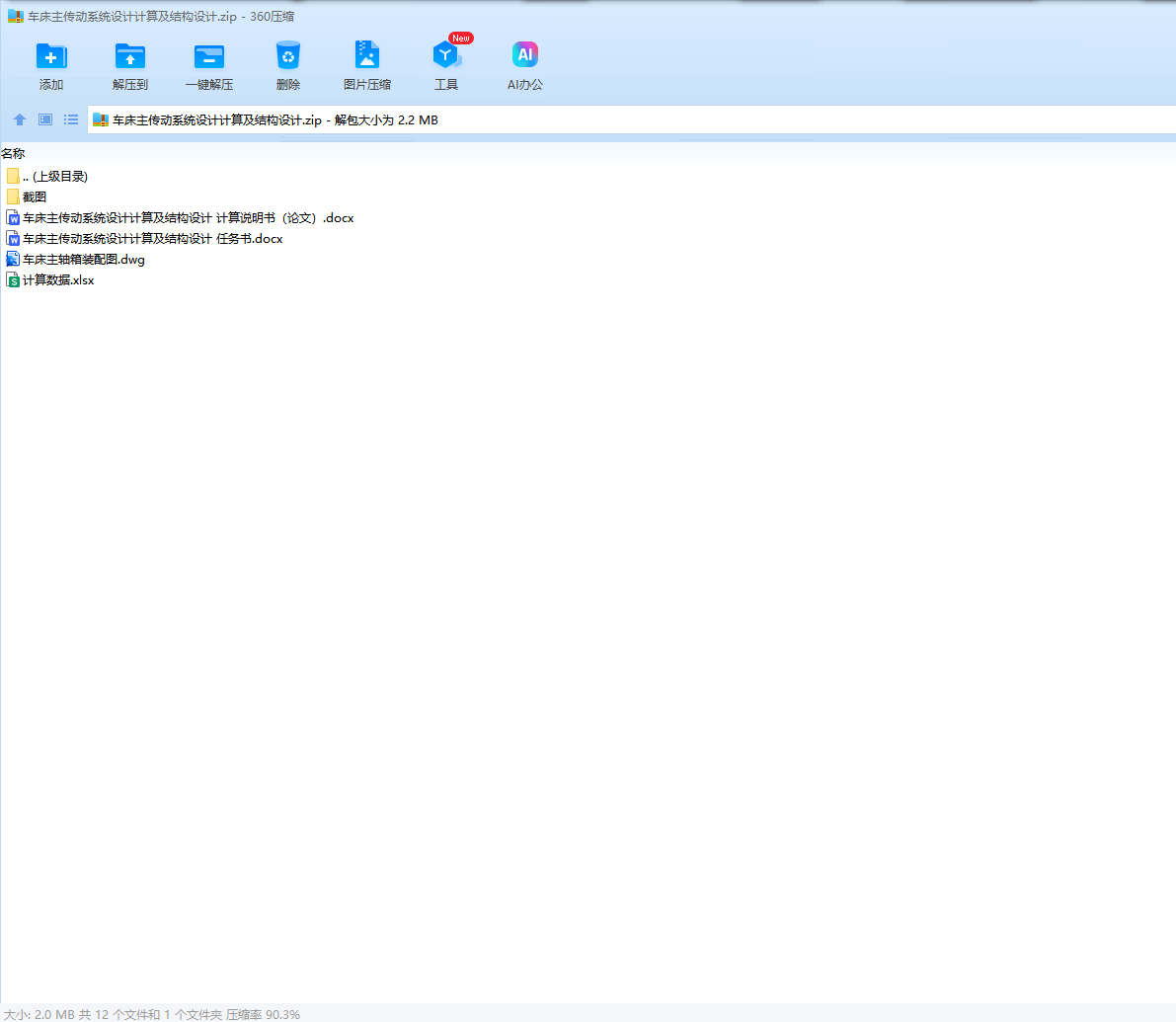Switch to the thumbnail view icon
This screenshot has width=1176, height=1022.
[x=45, y=119]
